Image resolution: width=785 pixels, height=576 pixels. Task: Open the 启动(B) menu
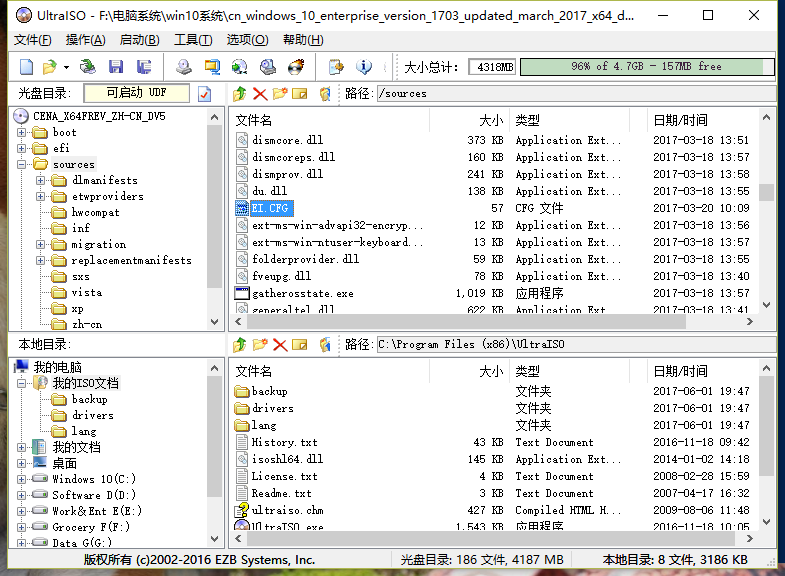point(140,40)
